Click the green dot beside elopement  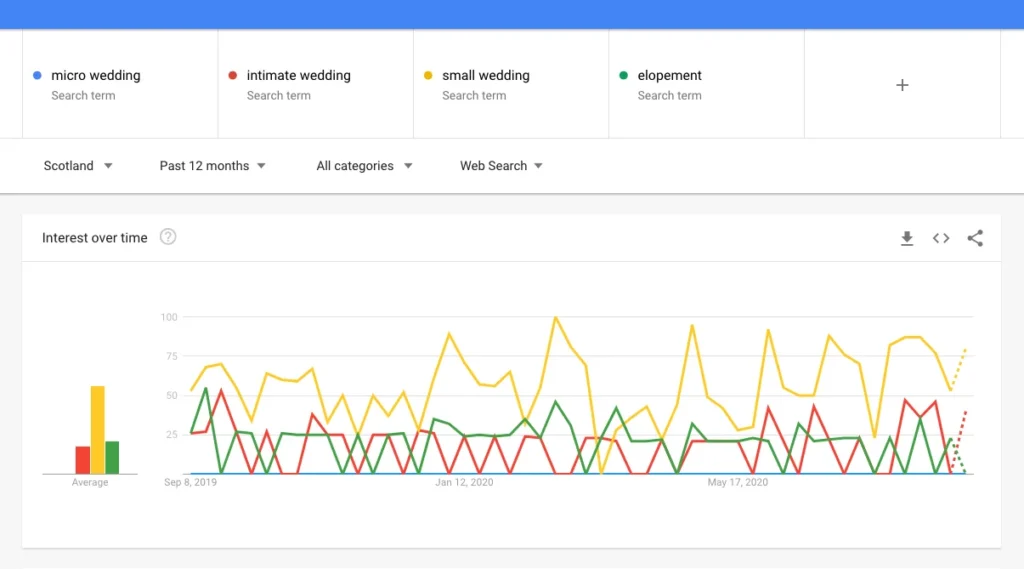[x=624, y=75]
